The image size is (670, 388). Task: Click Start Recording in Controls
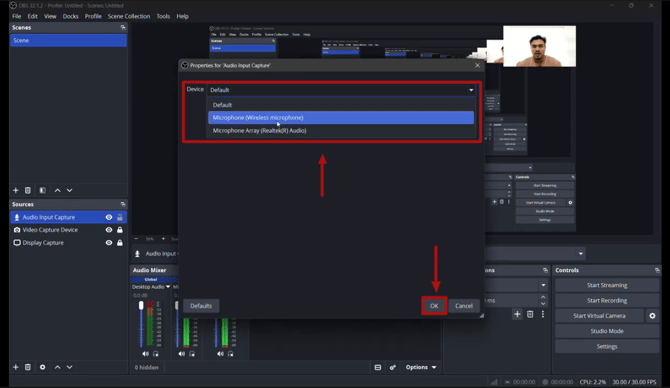pyautogui.click(x=607, y=300)
